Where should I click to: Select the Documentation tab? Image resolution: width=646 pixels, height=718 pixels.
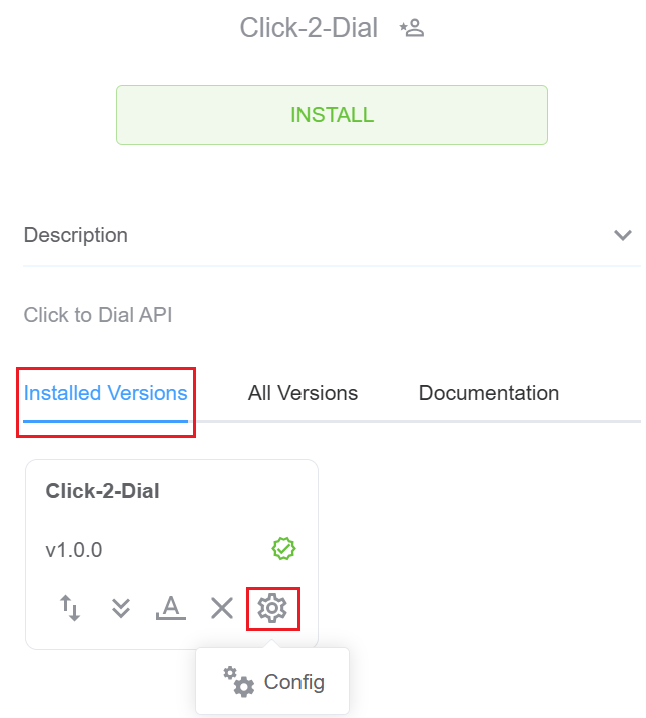click(x=488, y=393)
